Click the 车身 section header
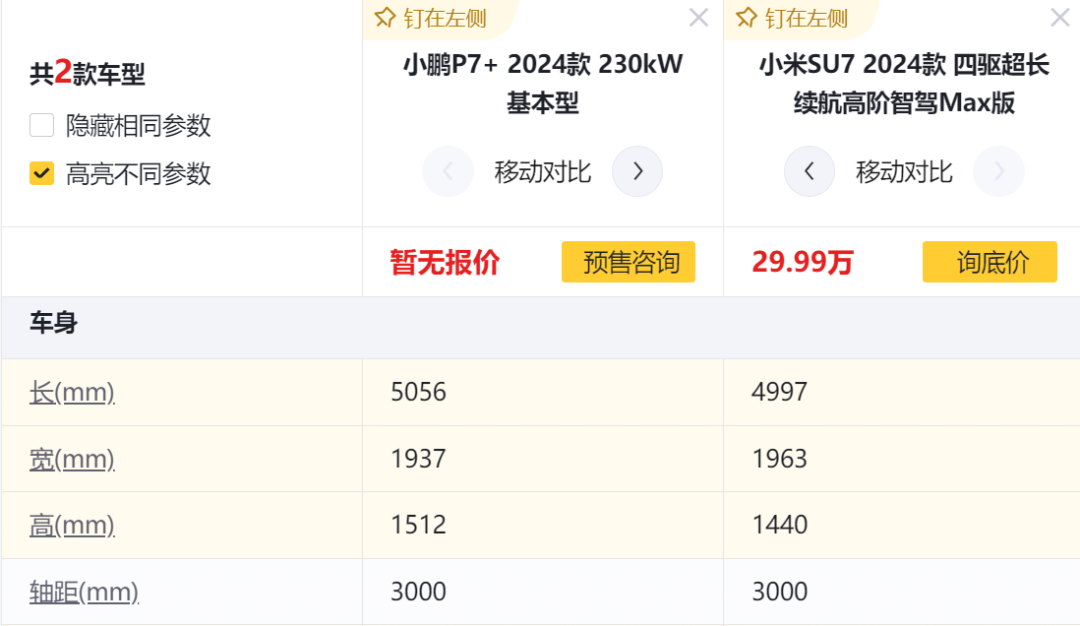This screenshot has width=1080, height=626. (x=54, y=323)
